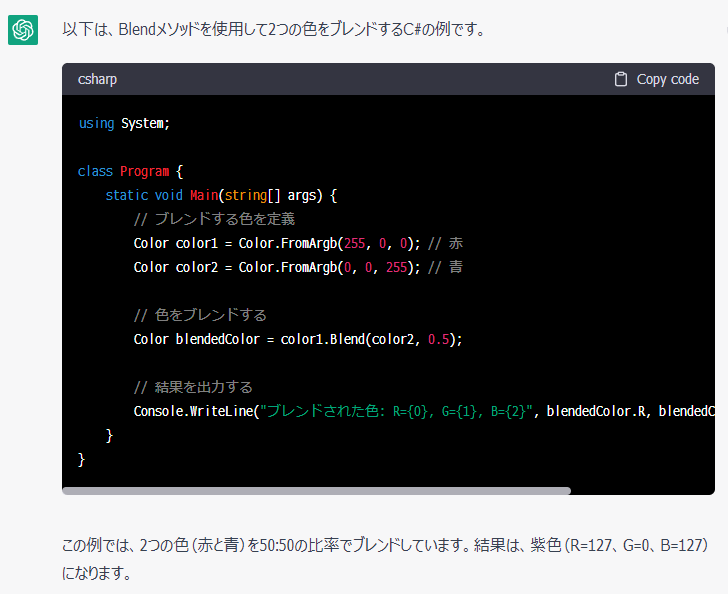This screenshot has width=728, height=594.
Task: Click the color2 FromArgb(0, 0, 255) line
Action: click(298, 267)
